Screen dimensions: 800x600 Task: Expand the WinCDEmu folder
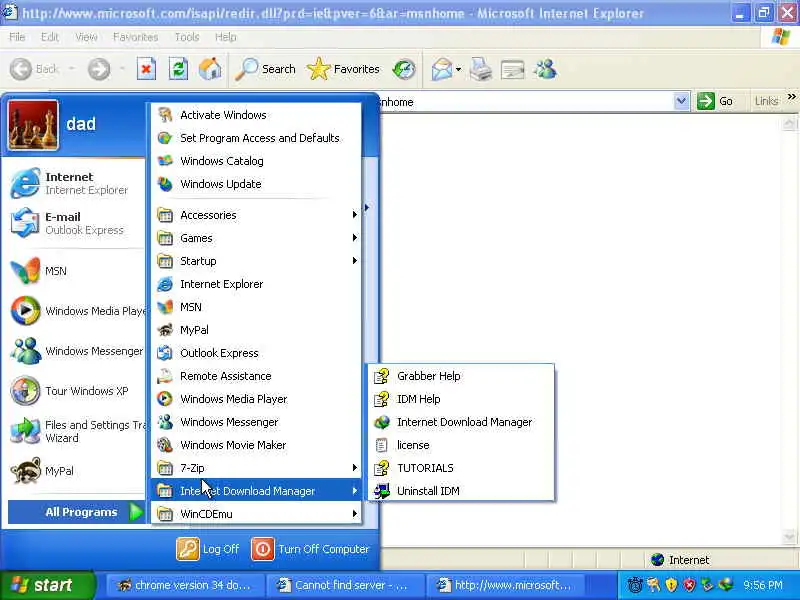tap(256, 514)
